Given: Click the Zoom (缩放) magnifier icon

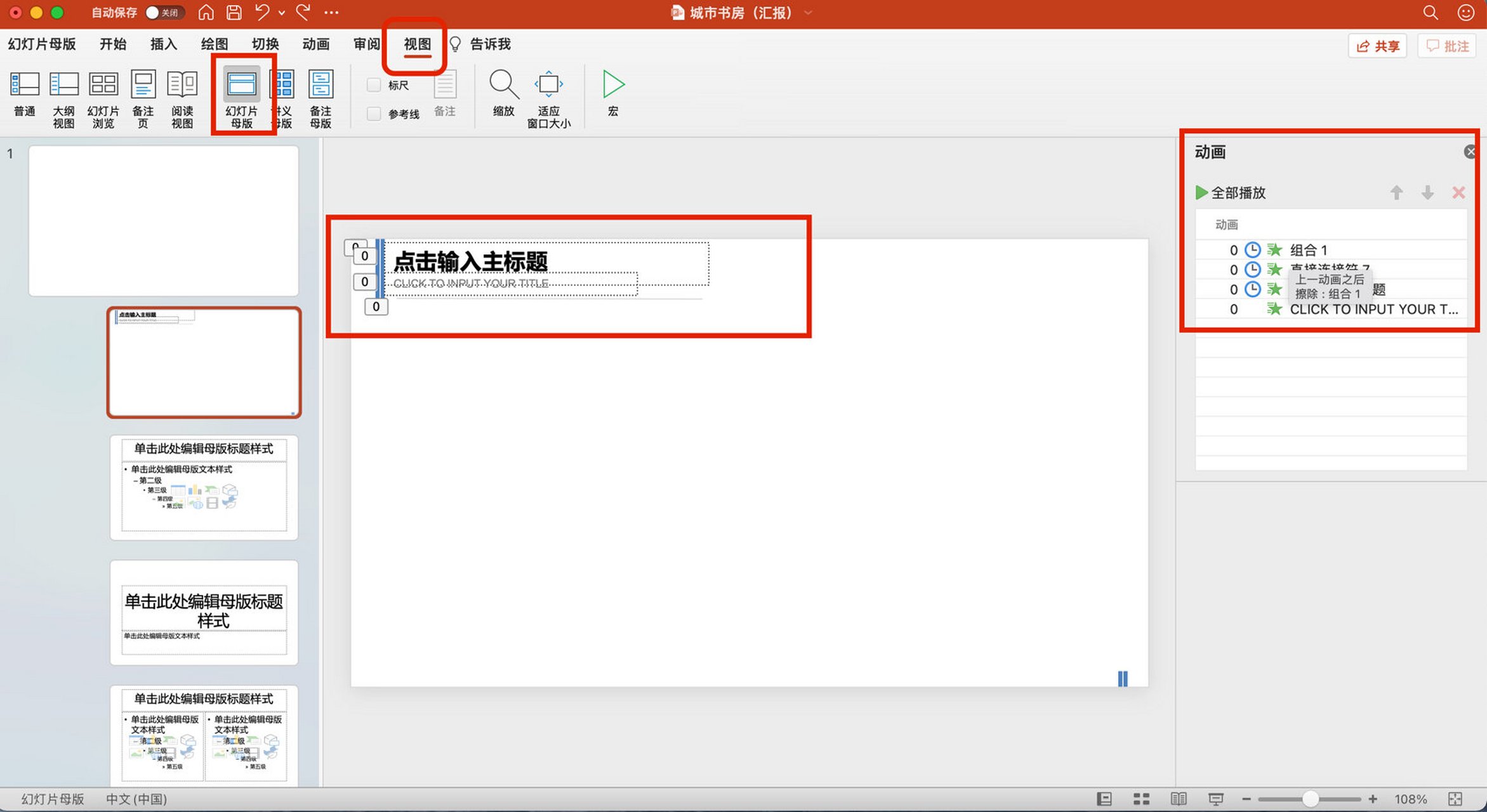Looking at the screenshot, I should tap(504, 84).
